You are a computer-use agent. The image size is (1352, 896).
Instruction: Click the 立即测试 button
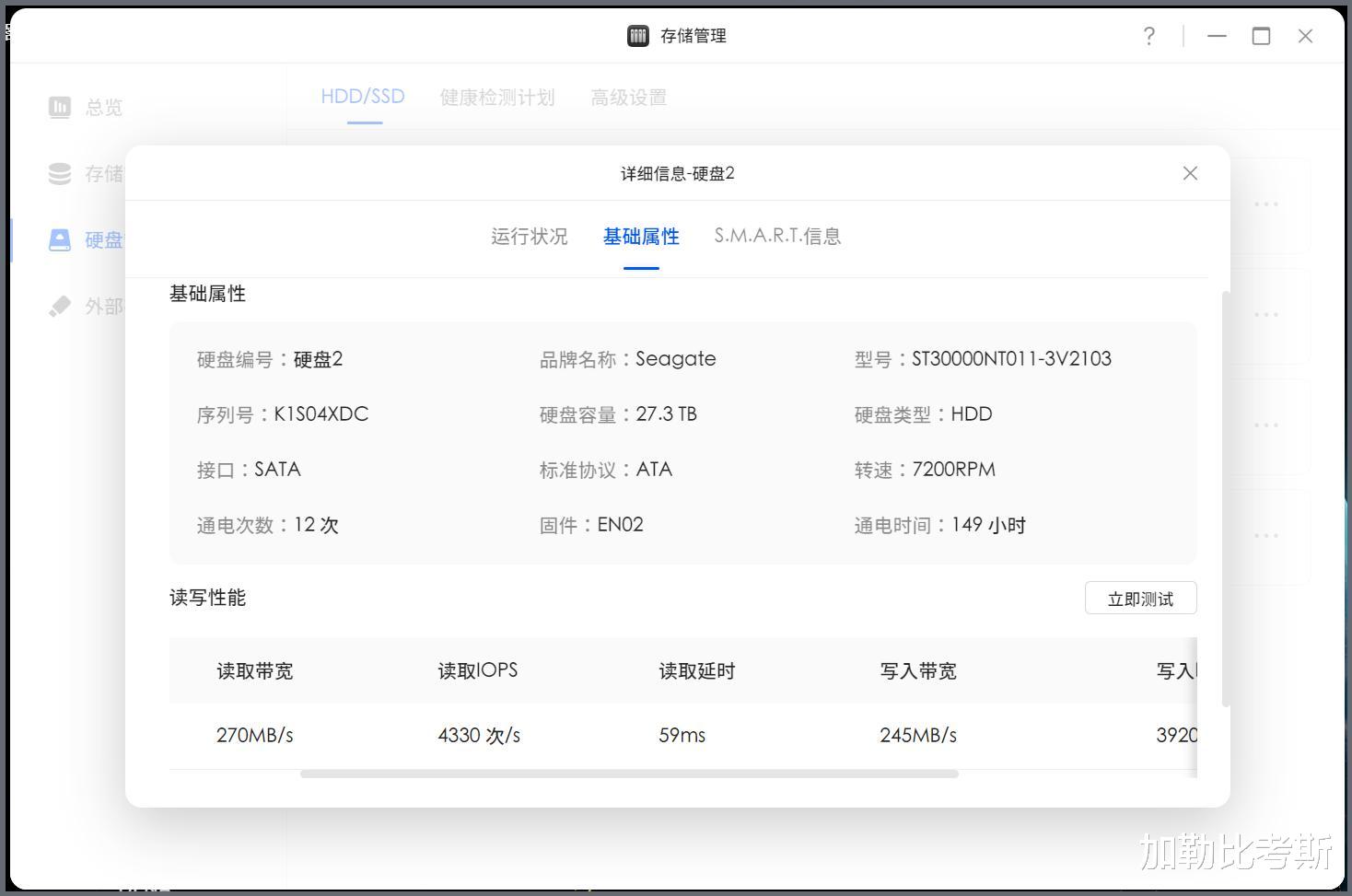coord(1141,599)
